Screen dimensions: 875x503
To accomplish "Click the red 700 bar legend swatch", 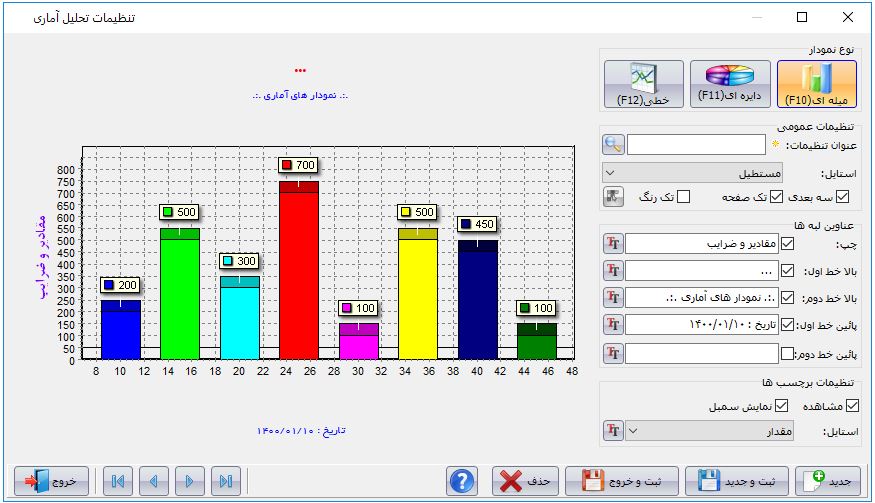I will click(x=287, y=165).
